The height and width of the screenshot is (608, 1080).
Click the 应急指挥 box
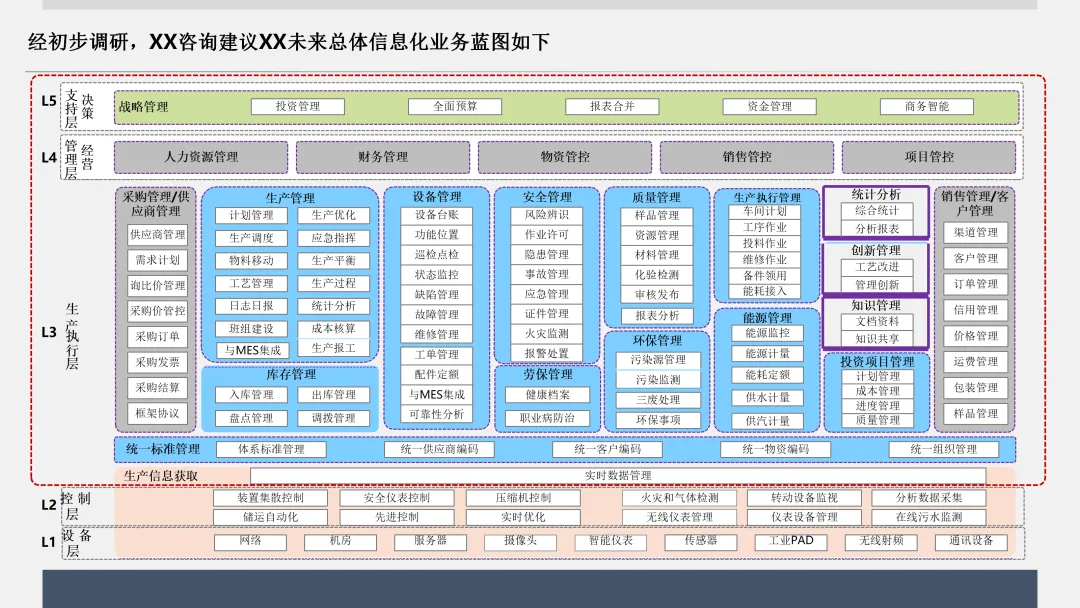[333, 238]
